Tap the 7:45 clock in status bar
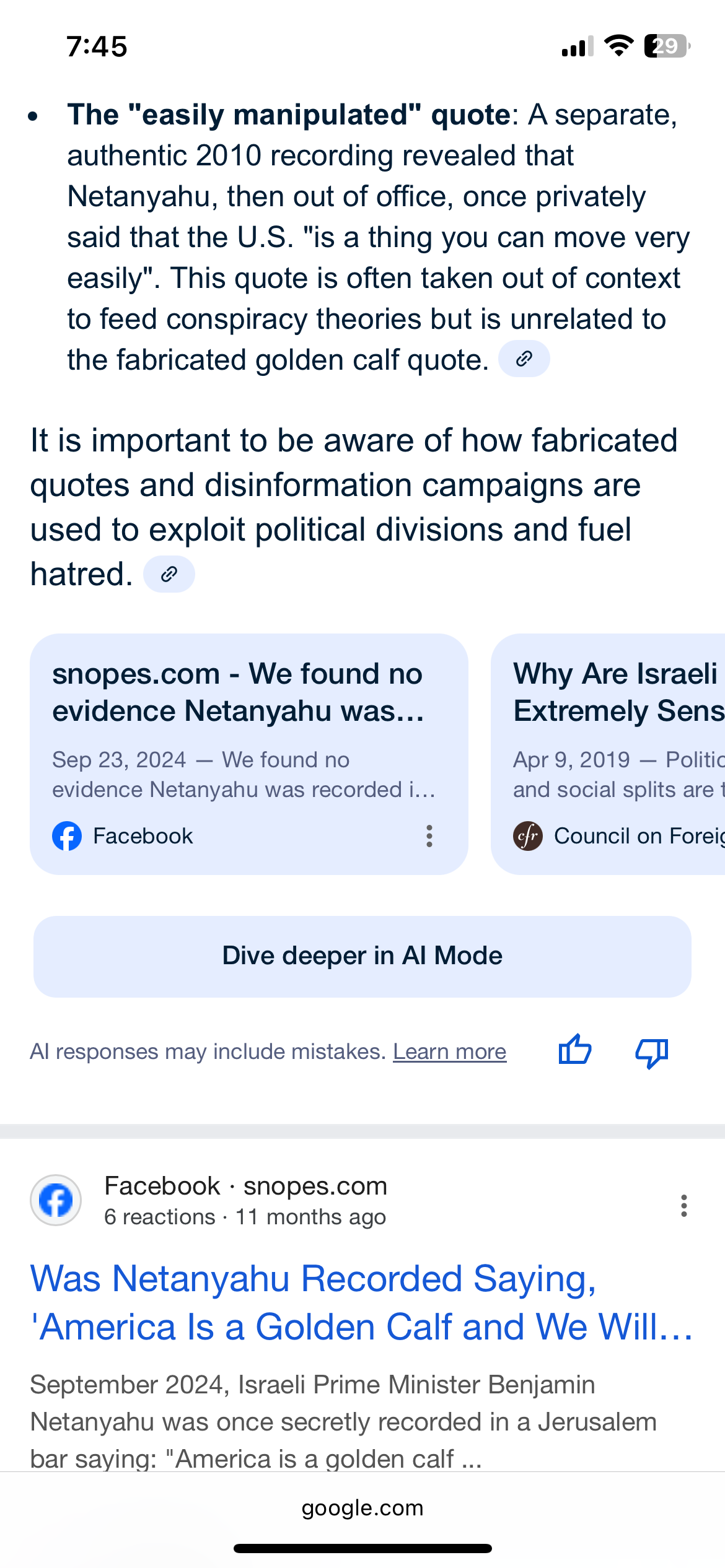 tap(97, 46)
